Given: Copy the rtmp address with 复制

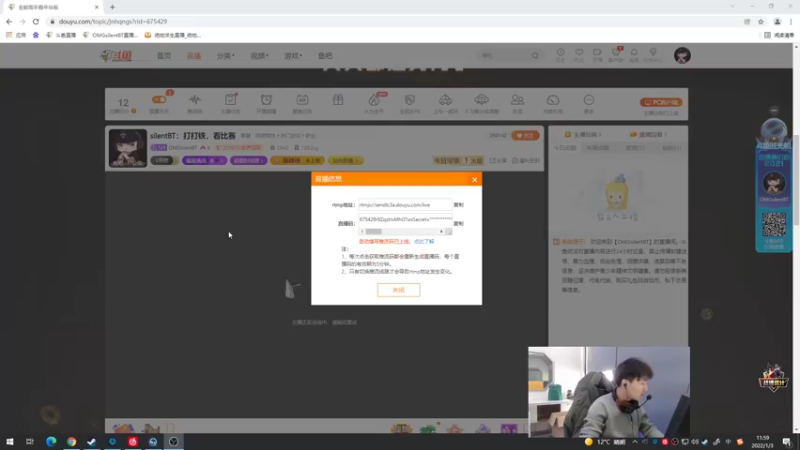Looking at the screenshot, I should [x=459, y=205].
